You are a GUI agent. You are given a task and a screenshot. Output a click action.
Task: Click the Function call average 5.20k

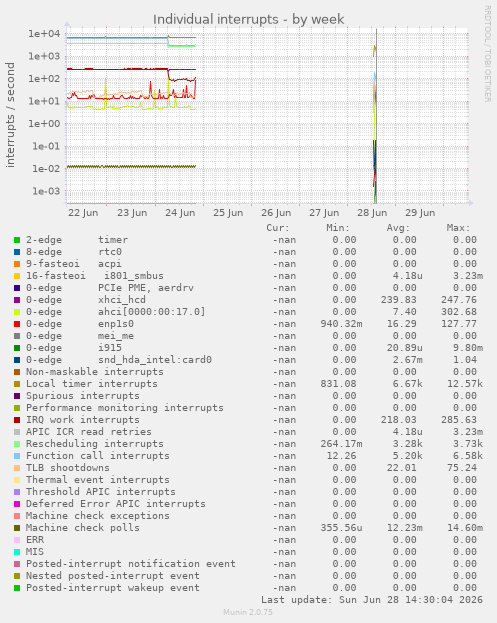(408, 456)
